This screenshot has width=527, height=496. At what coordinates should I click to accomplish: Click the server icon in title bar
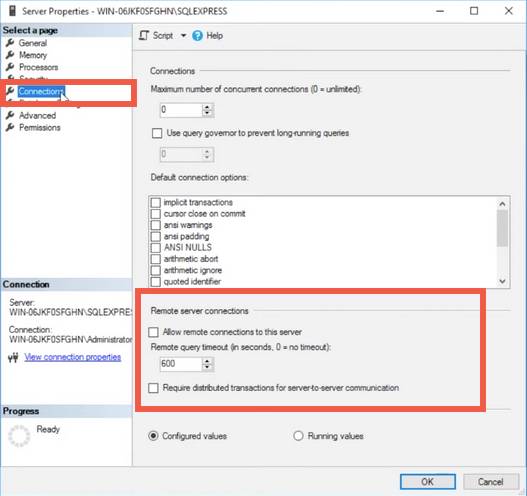(x=12, y=11)
